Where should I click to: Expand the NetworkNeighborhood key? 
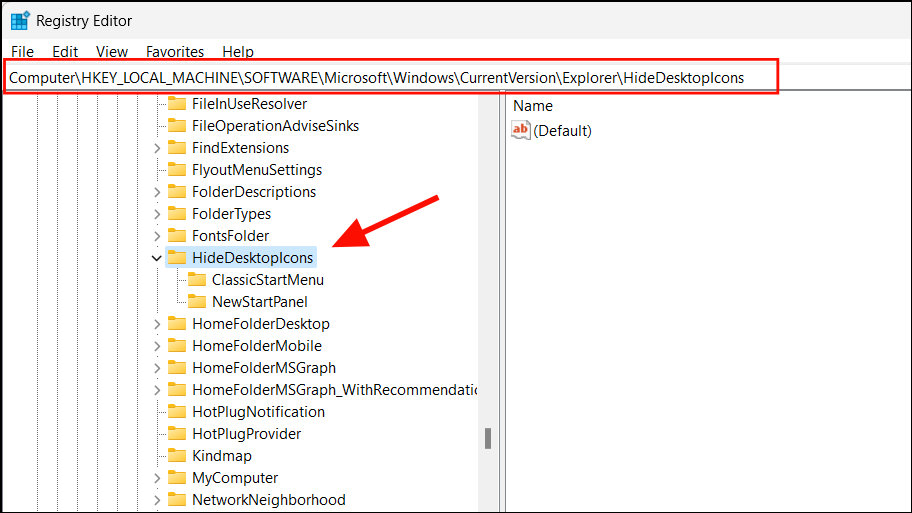pyautogui.click(x=157, y=500)
